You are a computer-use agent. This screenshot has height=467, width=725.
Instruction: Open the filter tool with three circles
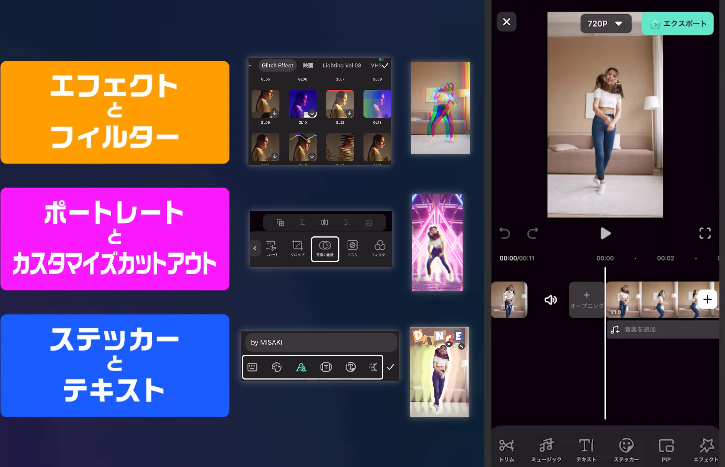pos(380,248)
